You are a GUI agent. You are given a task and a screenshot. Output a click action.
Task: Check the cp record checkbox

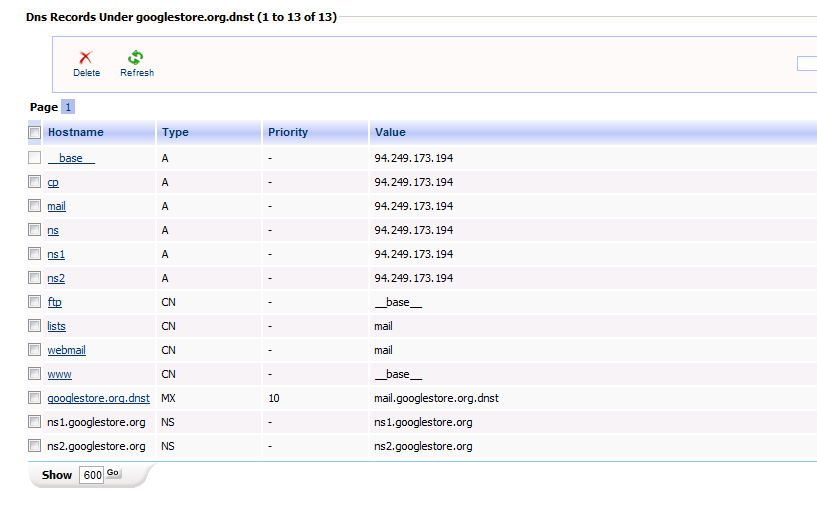point(34,181)
